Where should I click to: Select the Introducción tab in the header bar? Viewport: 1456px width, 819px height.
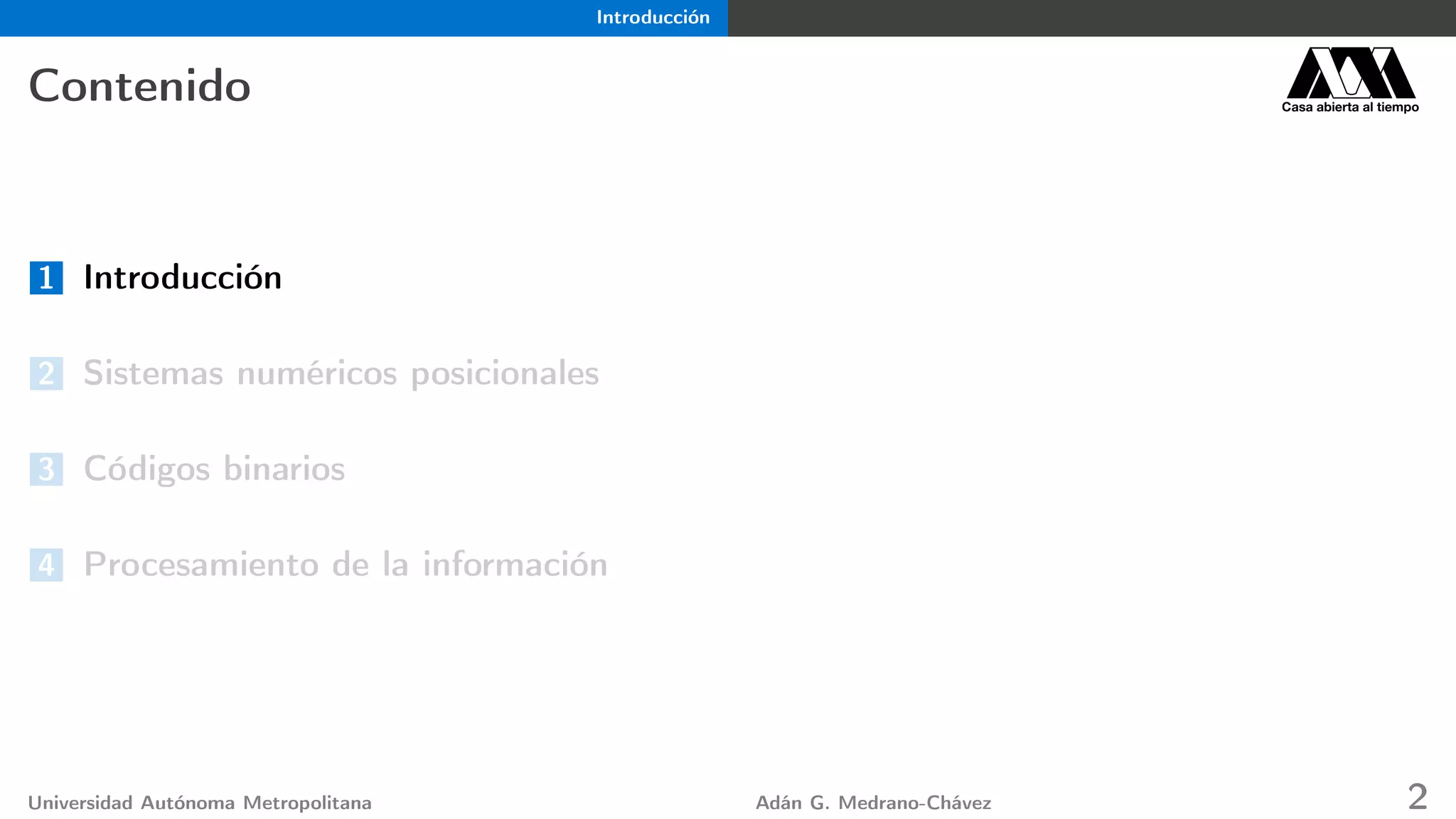coord(653,17)
